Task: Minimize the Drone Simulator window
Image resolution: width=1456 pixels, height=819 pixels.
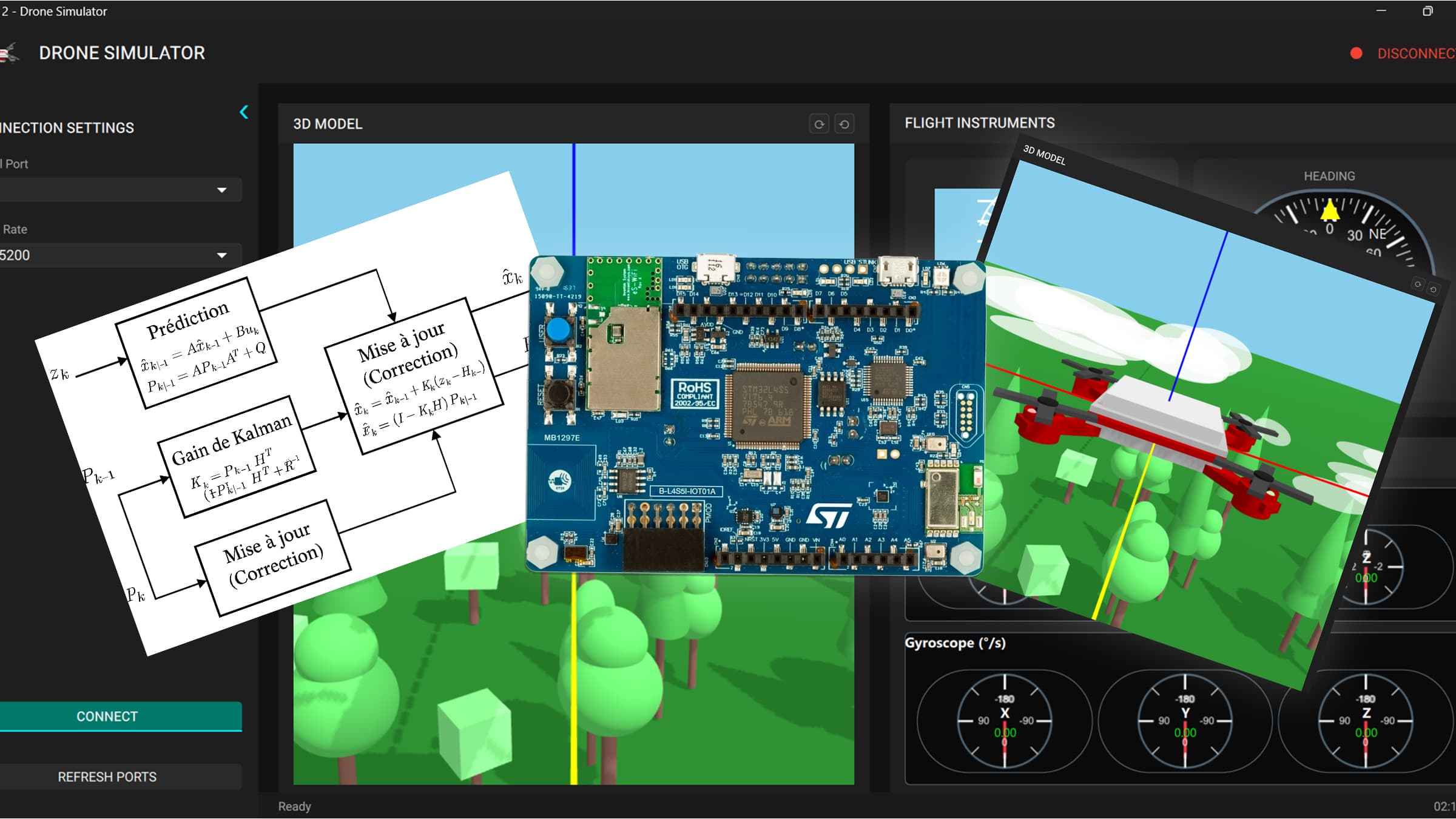Action: [1381, 11]
